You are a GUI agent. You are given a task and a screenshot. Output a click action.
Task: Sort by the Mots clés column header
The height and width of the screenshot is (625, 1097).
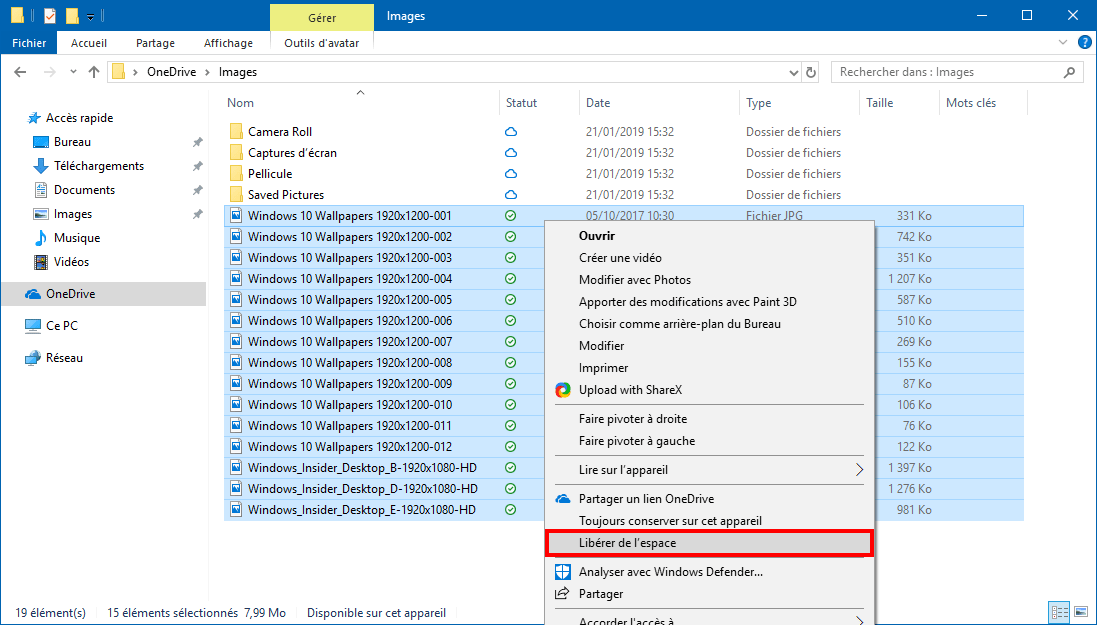(971, 103)
